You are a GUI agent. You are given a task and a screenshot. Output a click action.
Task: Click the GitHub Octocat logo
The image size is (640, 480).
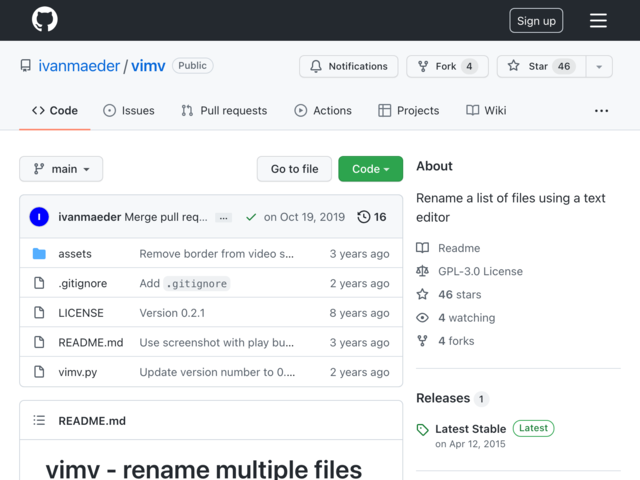point(45,19)
